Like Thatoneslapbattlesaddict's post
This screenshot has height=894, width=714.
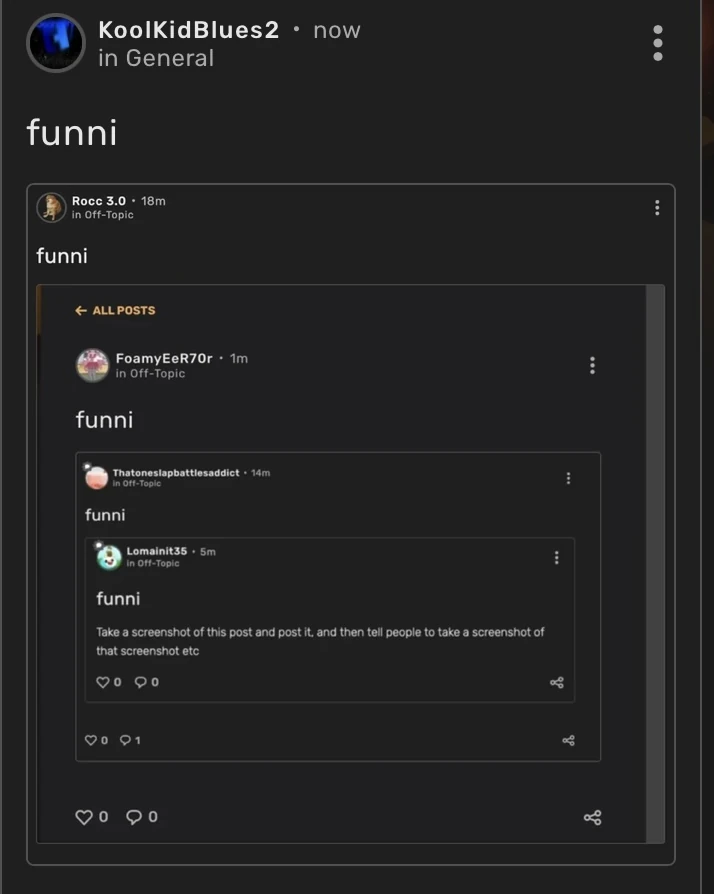tap(93, 740)
